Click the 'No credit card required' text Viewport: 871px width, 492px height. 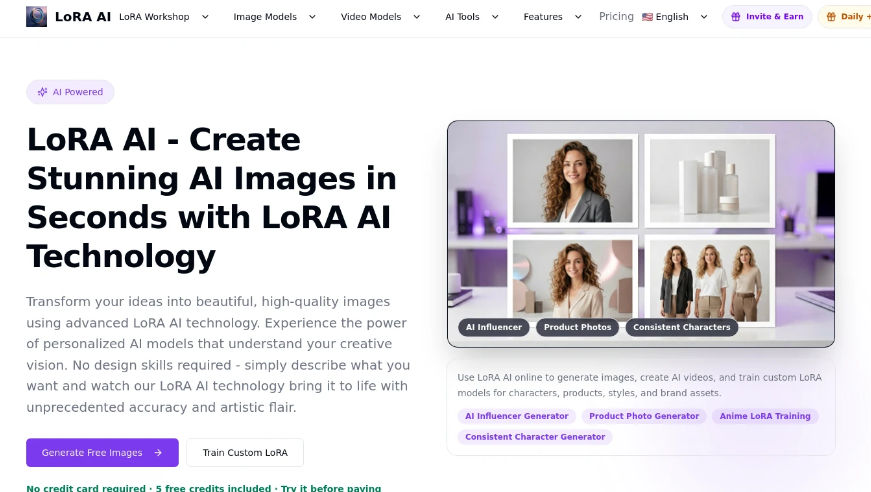[x=86, y=488]
